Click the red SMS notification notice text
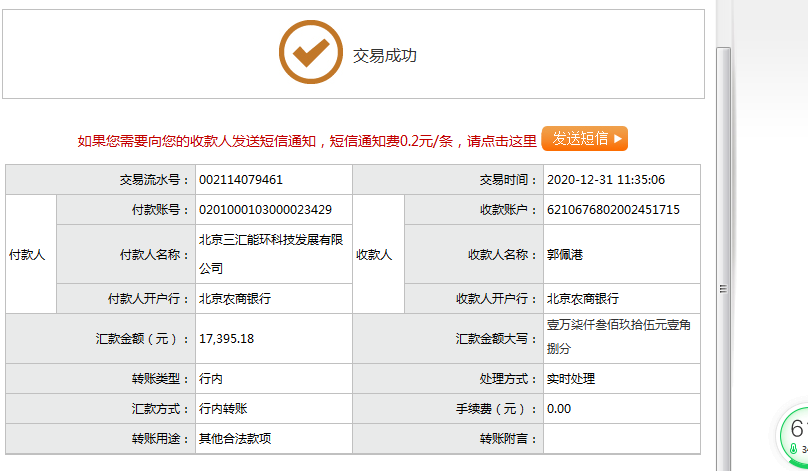 308,141
